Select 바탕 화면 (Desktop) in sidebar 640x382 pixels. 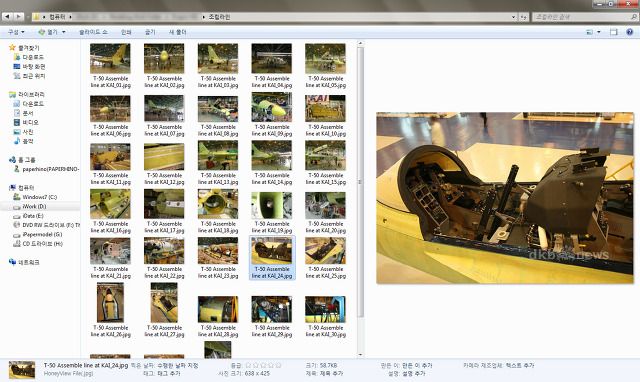(29, 67)
